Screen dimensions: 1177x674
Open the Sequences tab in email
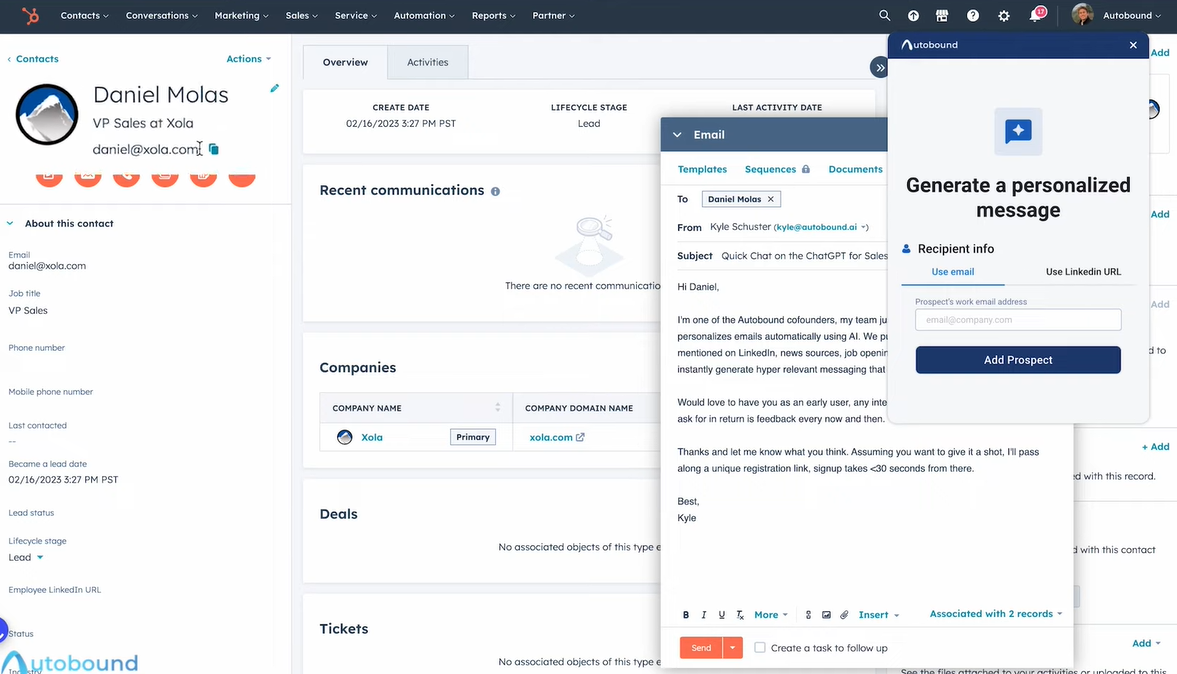(x=777, y=170)
